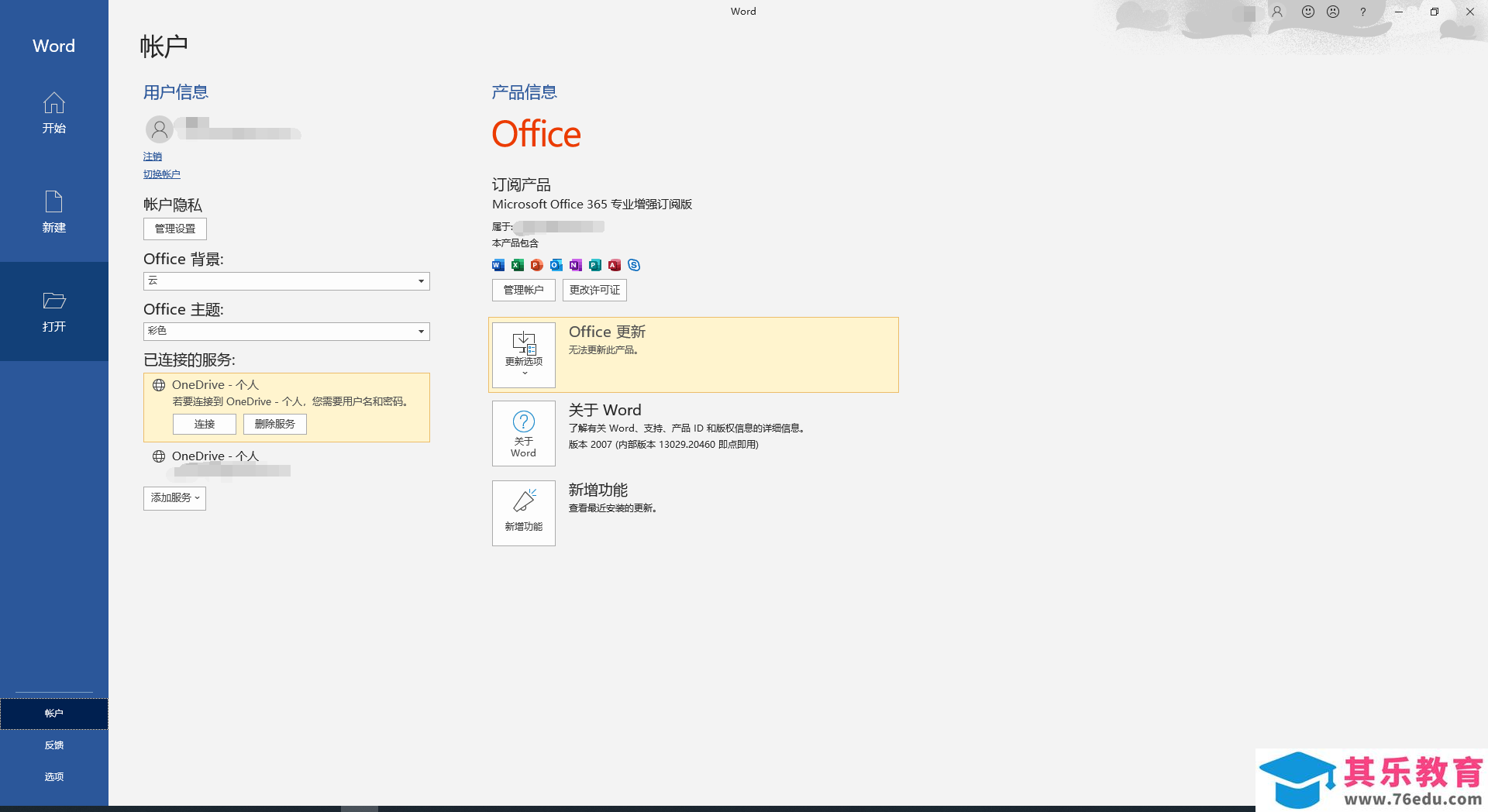This screenshot has height=812, width=1488.
Task: Click the 更改许可证 button
Action: [x=594, y=290]
